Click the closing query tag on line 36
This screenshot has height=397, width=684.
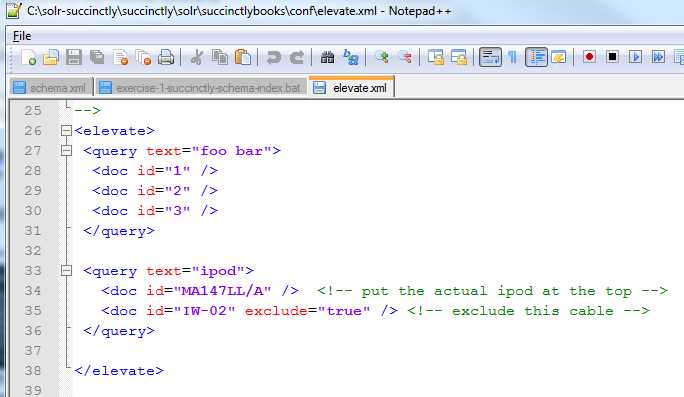pyautogui.click(x=119, y=331)
